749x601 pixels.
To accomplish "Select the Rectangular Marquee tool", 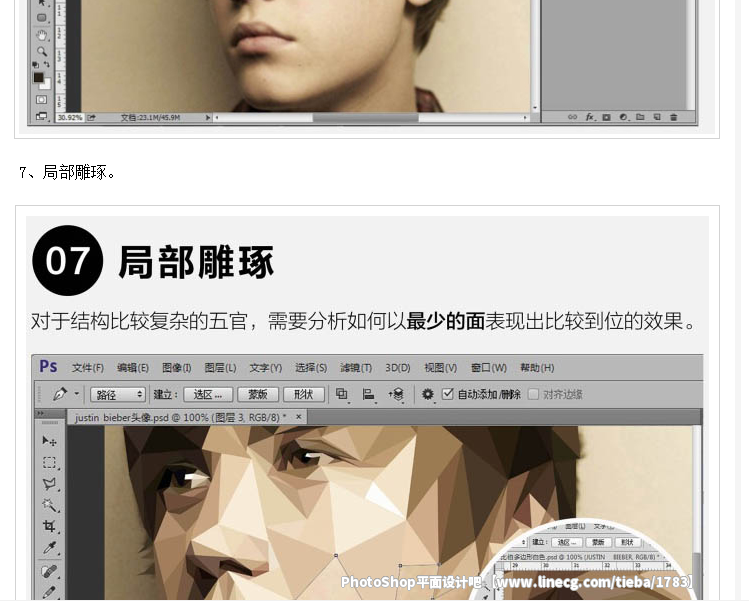I will point(49,462).
